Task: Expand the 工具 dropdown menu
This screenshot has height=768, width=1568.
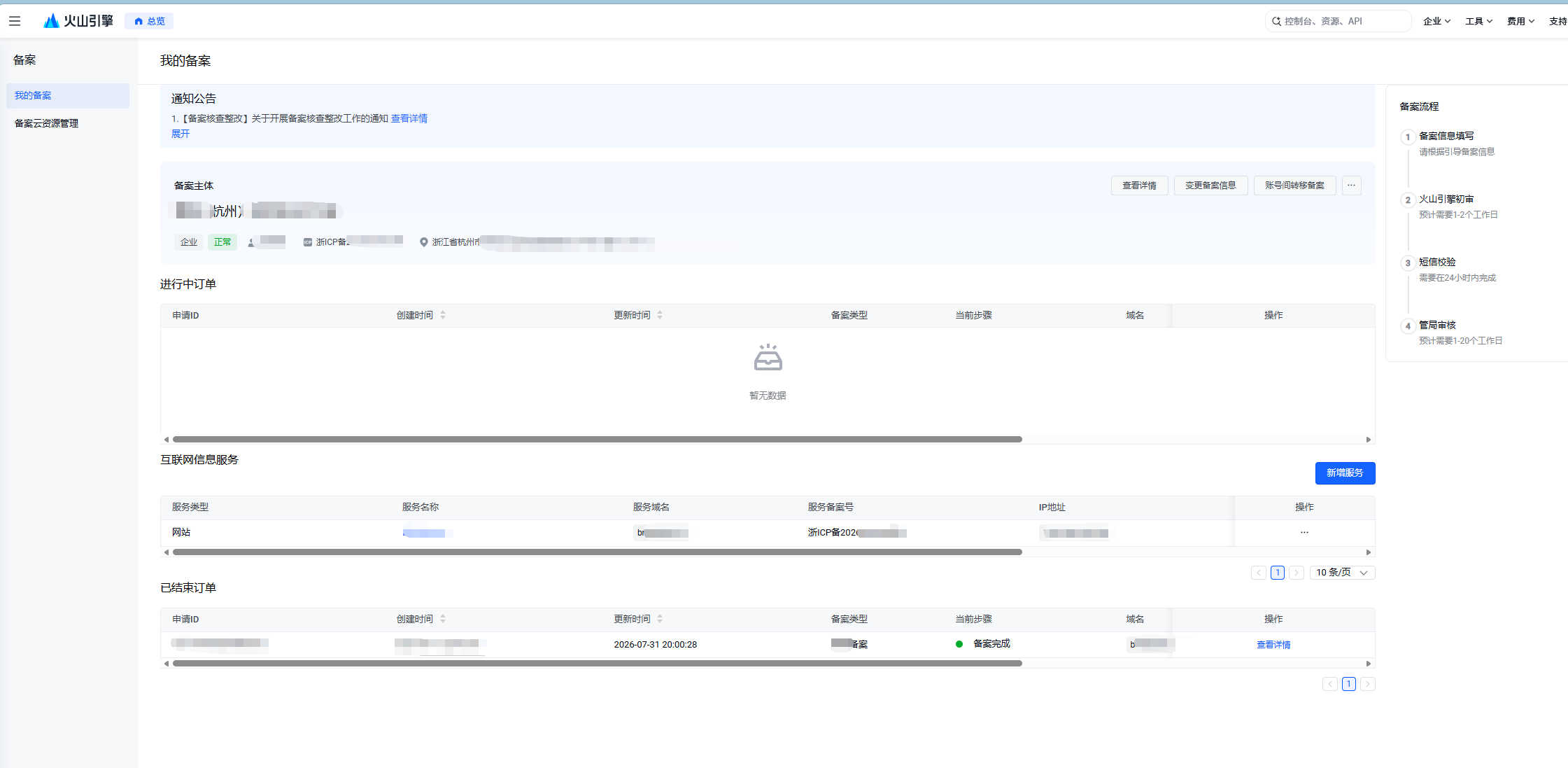Action: [x=1478, y=21]
